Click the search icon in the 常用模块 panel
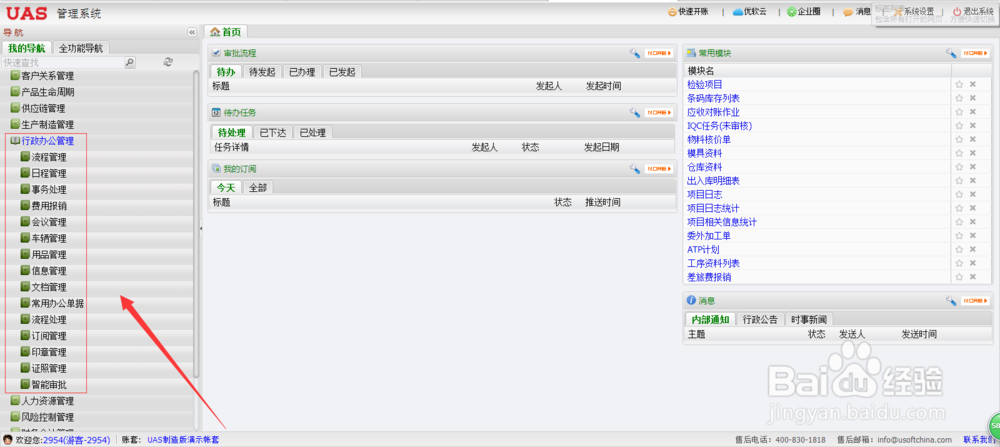Screen dimensions: 1000x447 [x=951, y=53]
